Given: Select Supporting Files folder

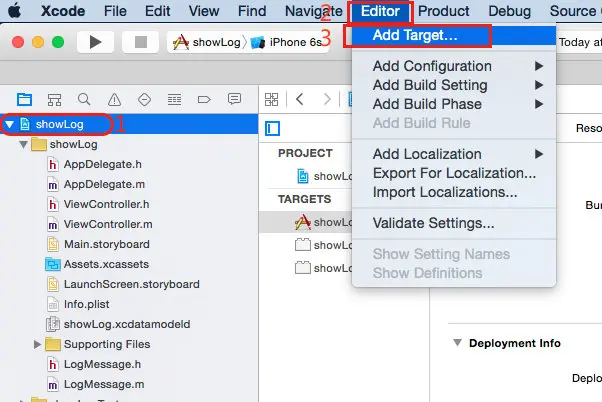Looking at the screenshot, I should 107,344.
